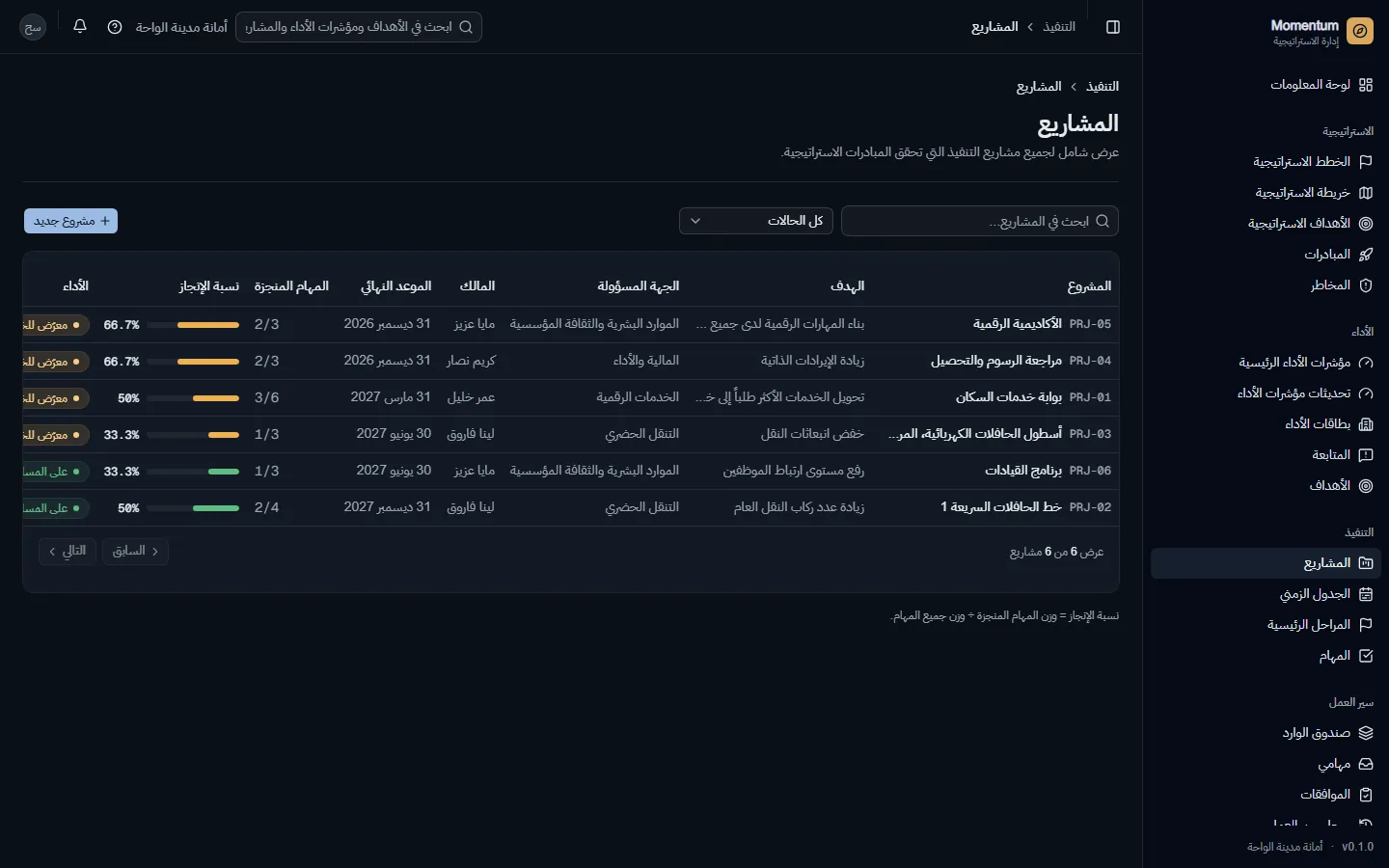
Task: Open project مراجعة الرسوم والتحصيل
Action: click(x=996, y=361)
